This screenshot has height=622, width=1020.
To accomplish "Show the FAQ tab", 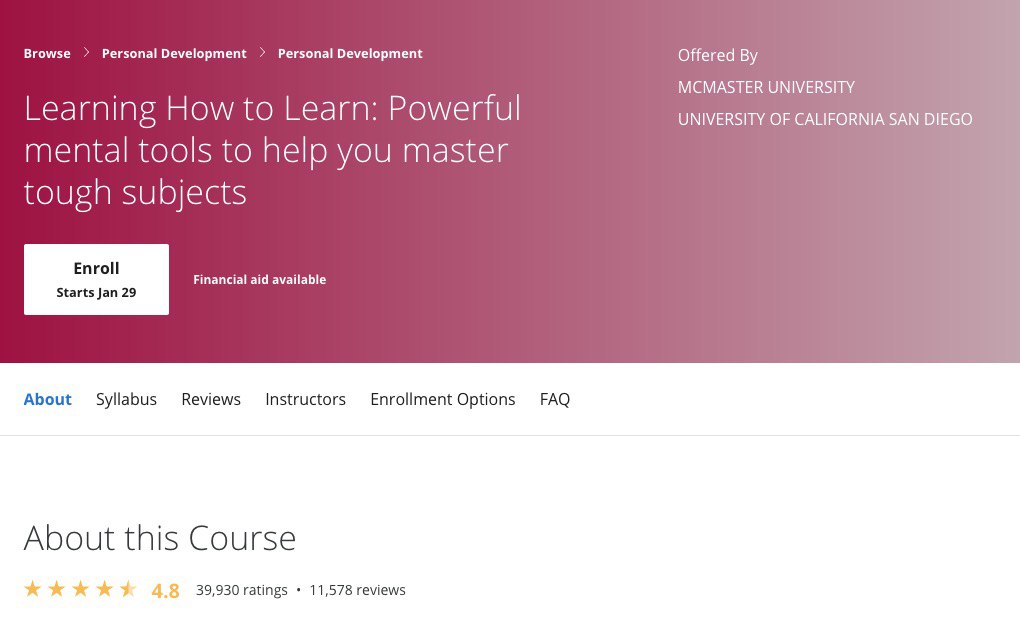I will 555,399.
